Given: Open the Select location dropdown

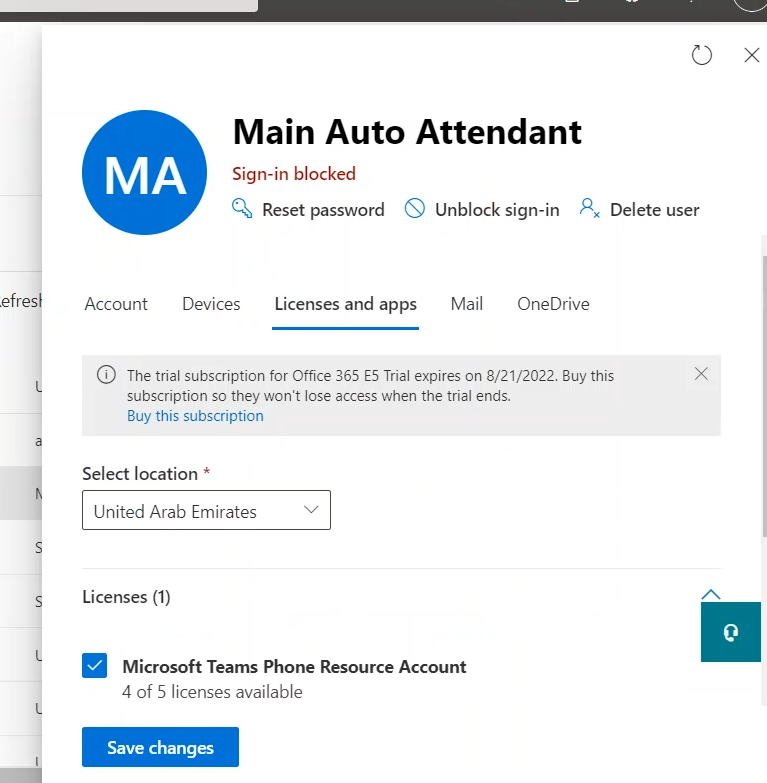Looking at the screenshot, I should (x=206, y=511).
